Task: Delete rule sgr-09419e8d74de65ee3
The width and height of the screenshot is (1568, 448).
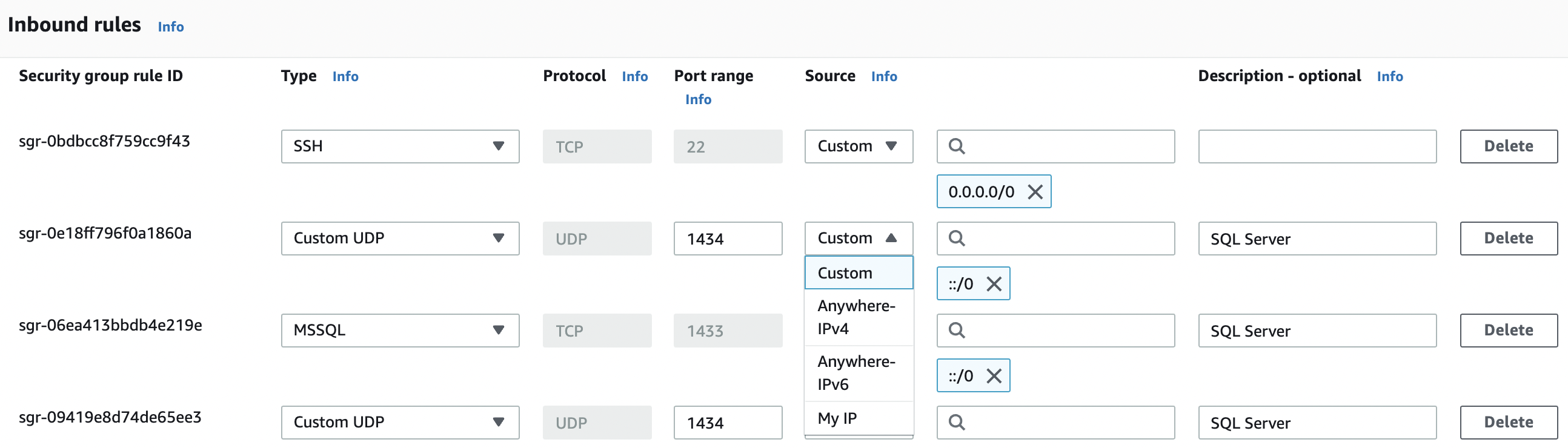Action: pyautogui.click(x=1508, y=422)
